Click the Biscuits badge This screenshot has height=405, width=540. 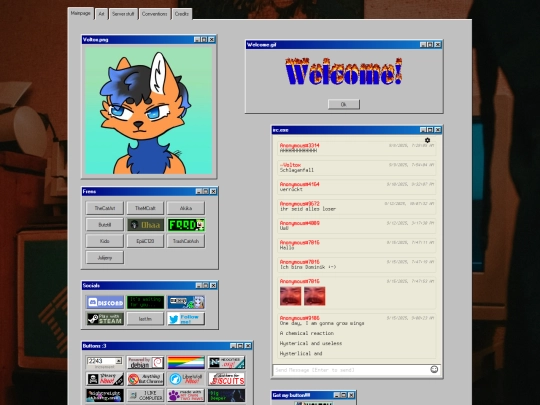(x=226, y=379)
